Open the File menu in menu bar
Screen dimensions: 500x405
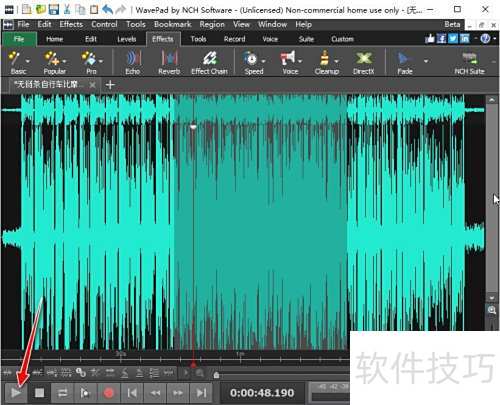click(x=23, y=24)
